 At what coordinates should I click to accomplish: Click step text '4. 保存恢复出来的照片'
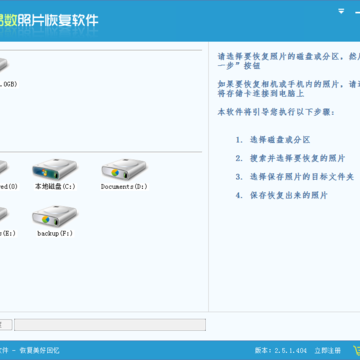281,195
